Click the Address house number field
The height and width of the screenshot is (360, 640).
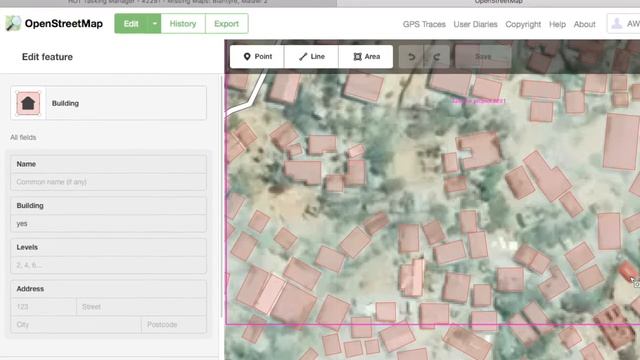coord(44,307)
